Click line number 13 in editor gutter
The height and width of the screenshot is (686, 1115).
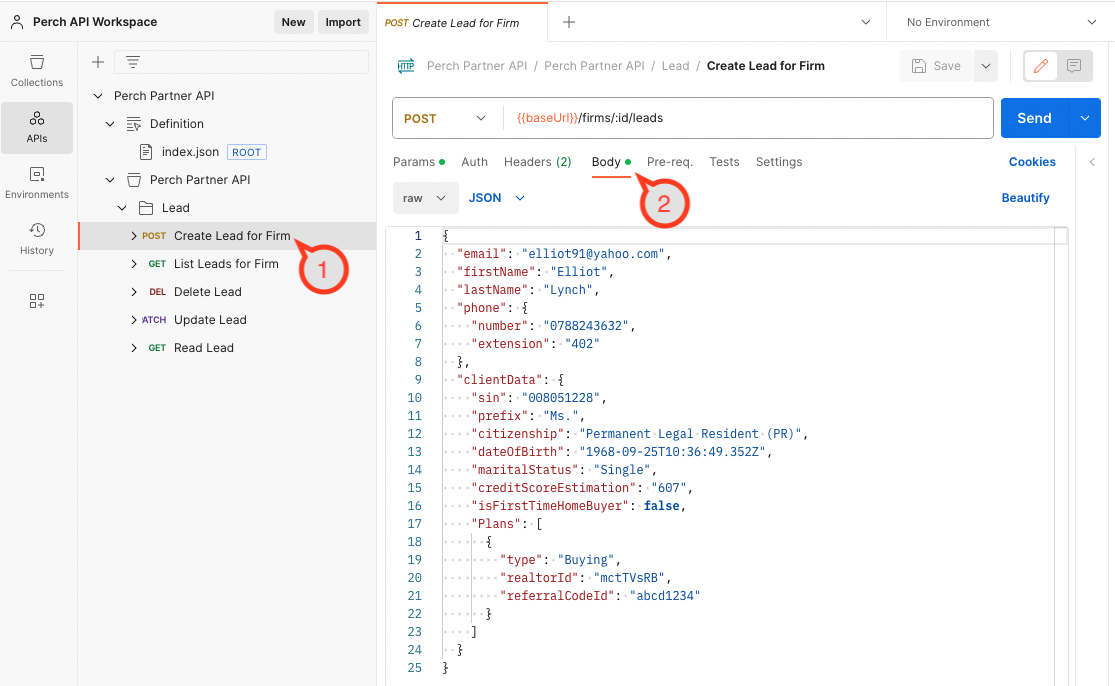pyautogui.click(x=414, y=452)
